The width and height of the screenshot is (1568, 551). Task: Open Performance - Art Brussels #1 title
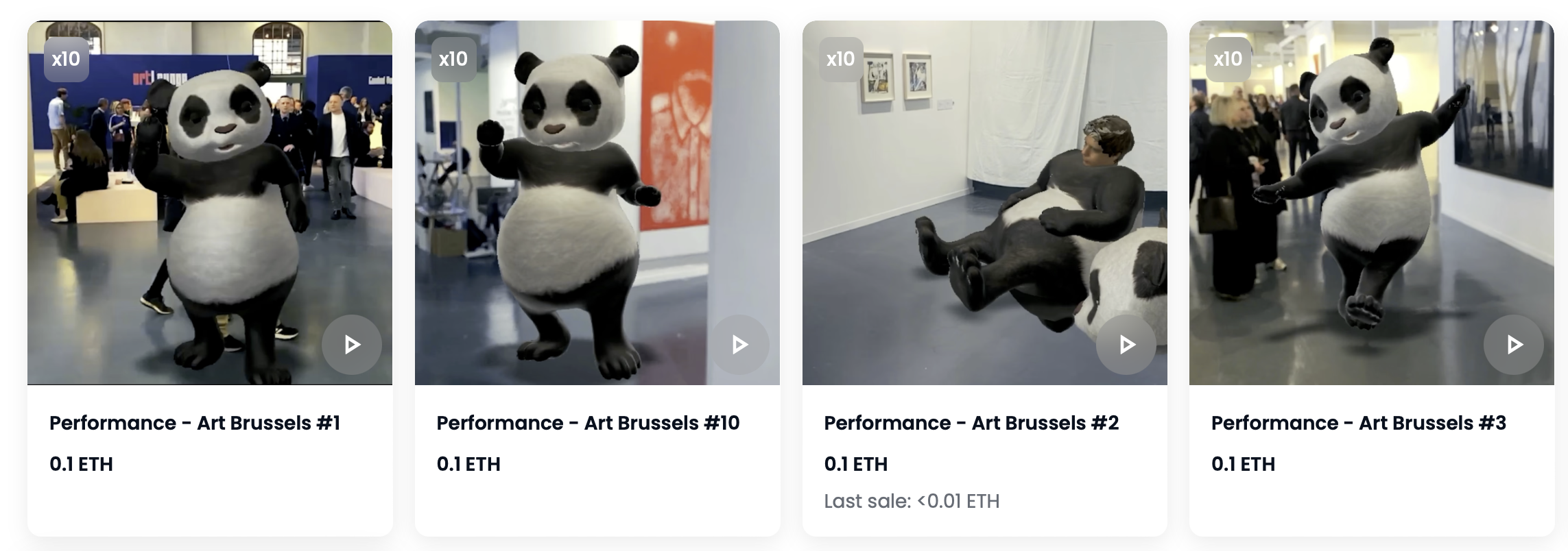click(195, 423)
